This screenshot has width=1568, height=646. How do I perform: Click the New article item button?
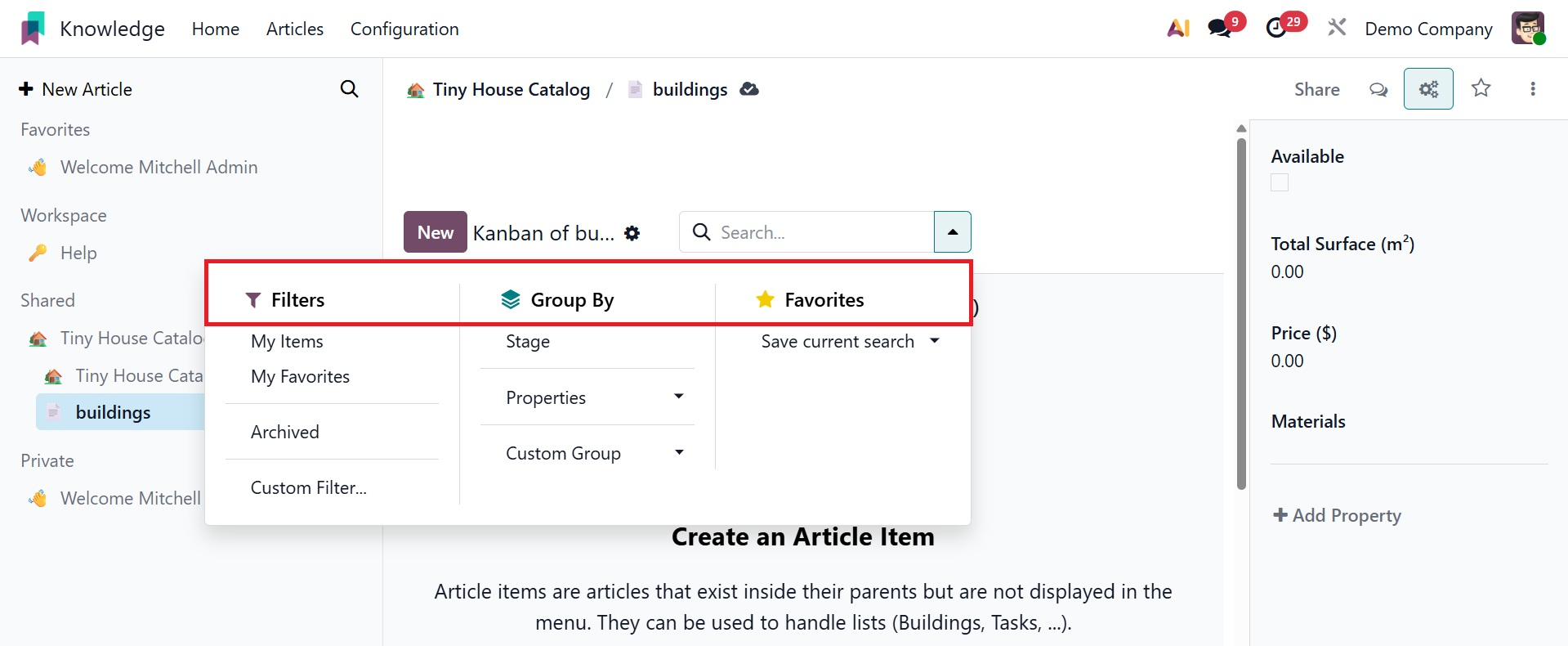pyautogui.click(x=435, y=232)
